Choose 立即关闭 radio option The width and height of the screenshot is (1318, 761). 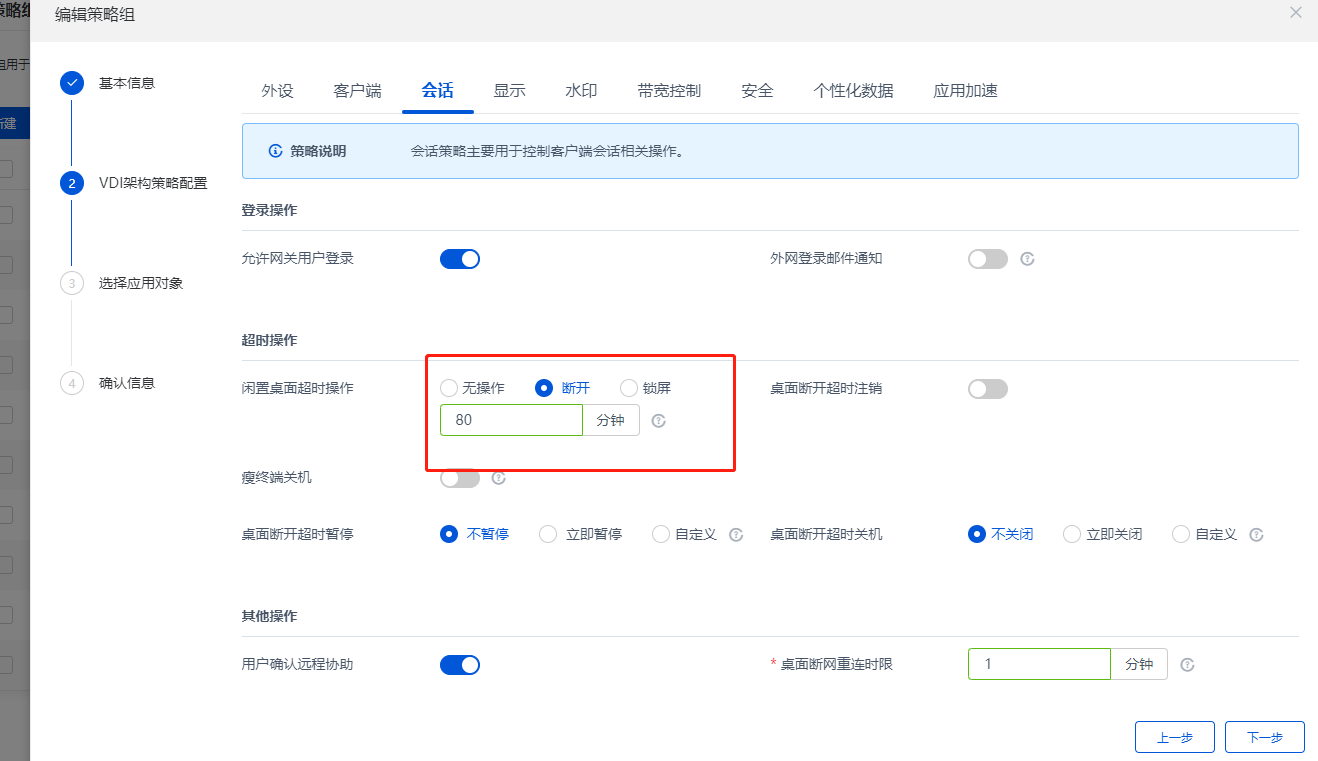pos(1072,534)
